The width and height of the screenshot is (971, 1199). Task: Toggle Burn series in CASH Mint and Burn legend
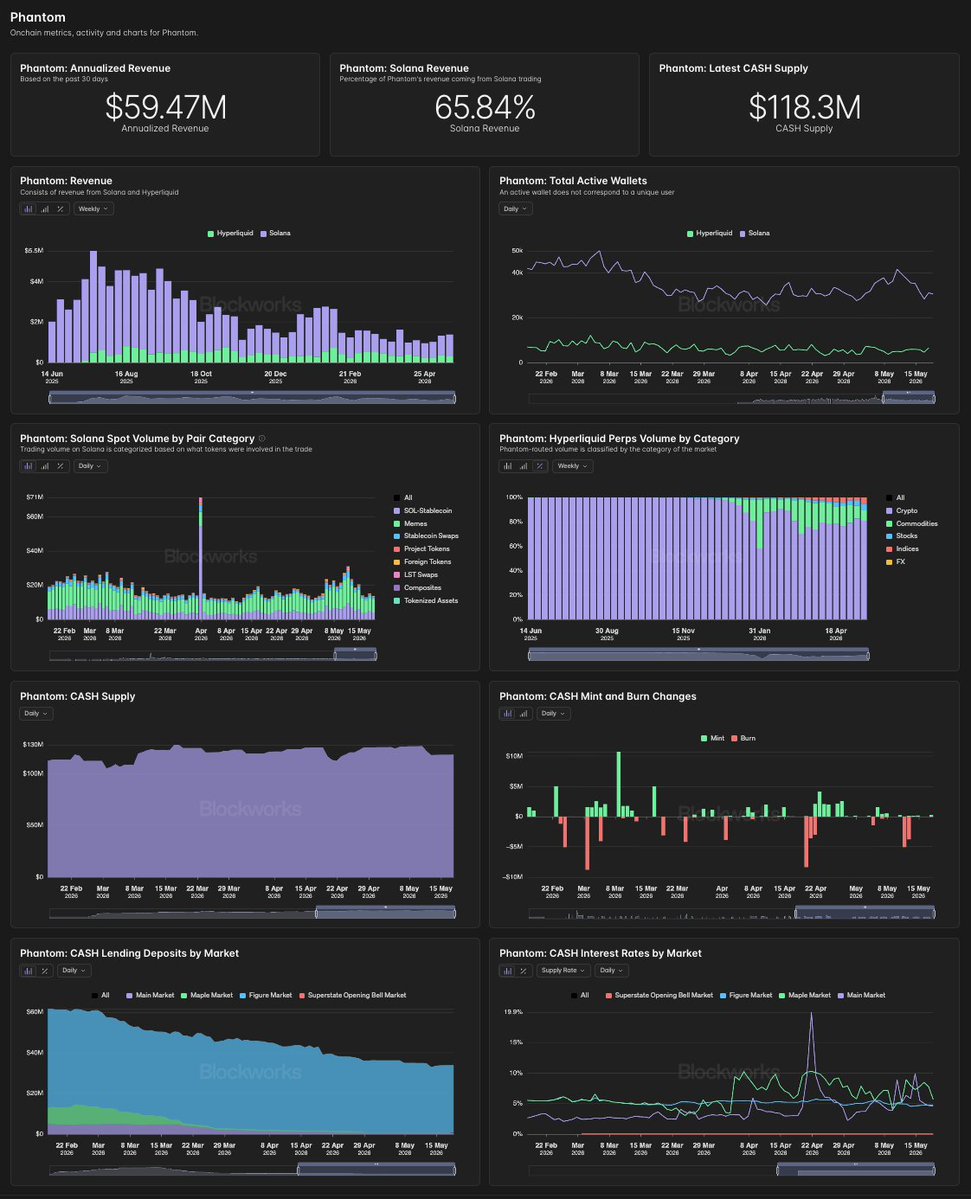[x=744, y=739]
